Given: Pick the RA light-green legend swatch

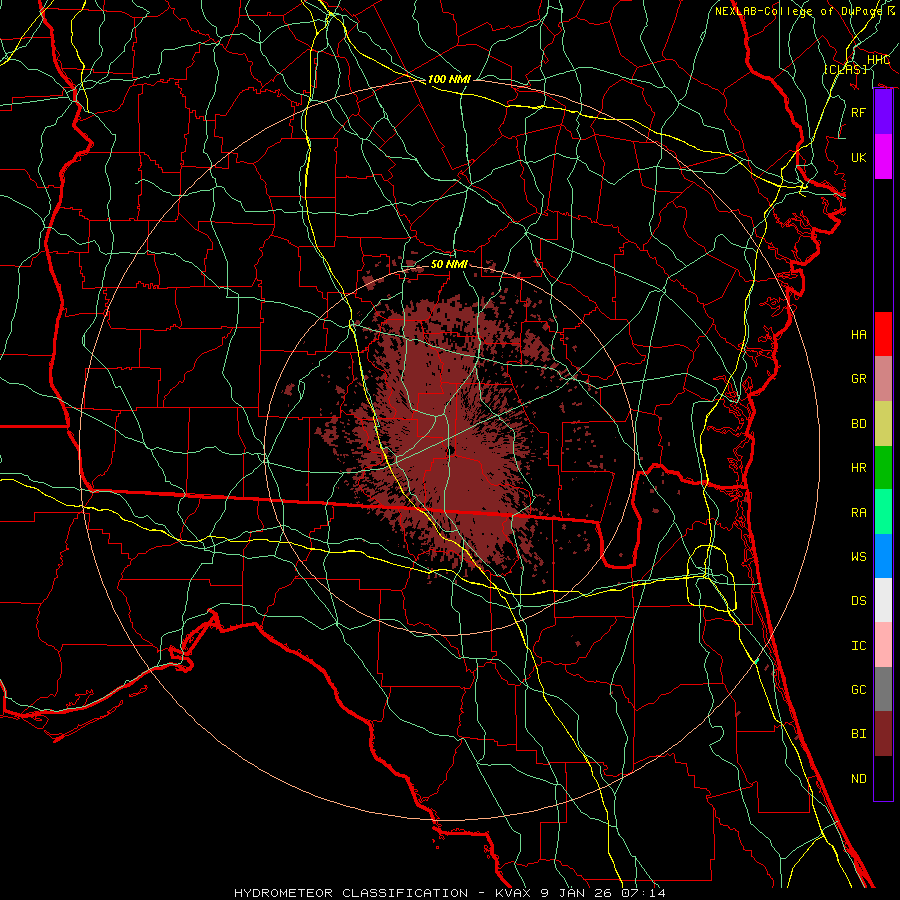Looking at the screenshot, I should (883, 512).
